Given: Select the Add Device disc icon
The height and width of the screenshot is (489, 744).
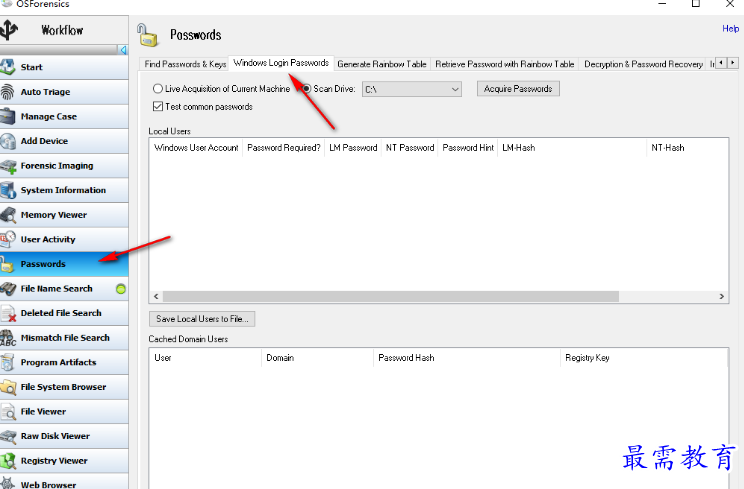Looking at the screenshot, I should [8, 141].
